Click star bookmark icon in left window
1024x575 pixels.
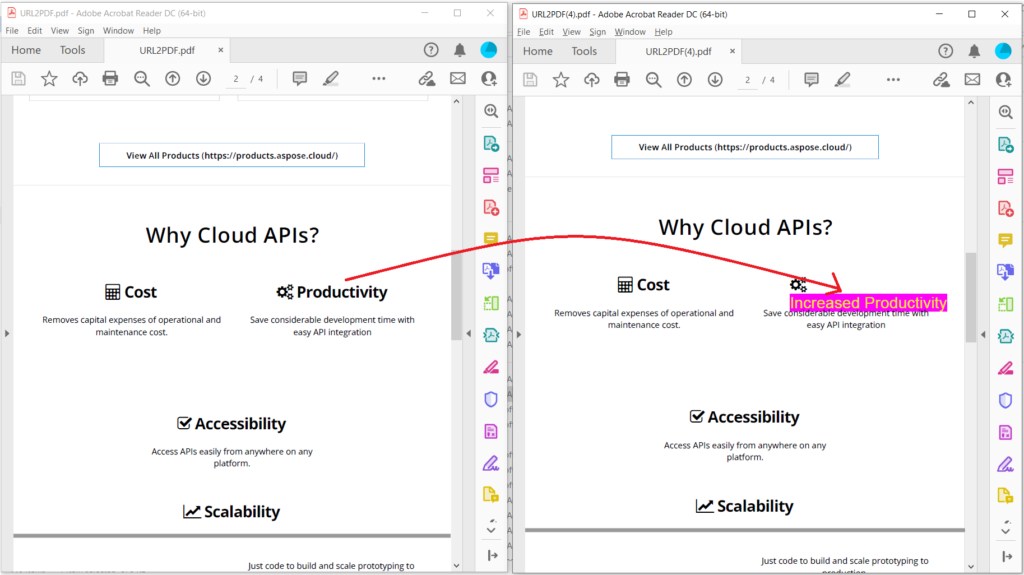pyautogui.click(x=49, y=78)
